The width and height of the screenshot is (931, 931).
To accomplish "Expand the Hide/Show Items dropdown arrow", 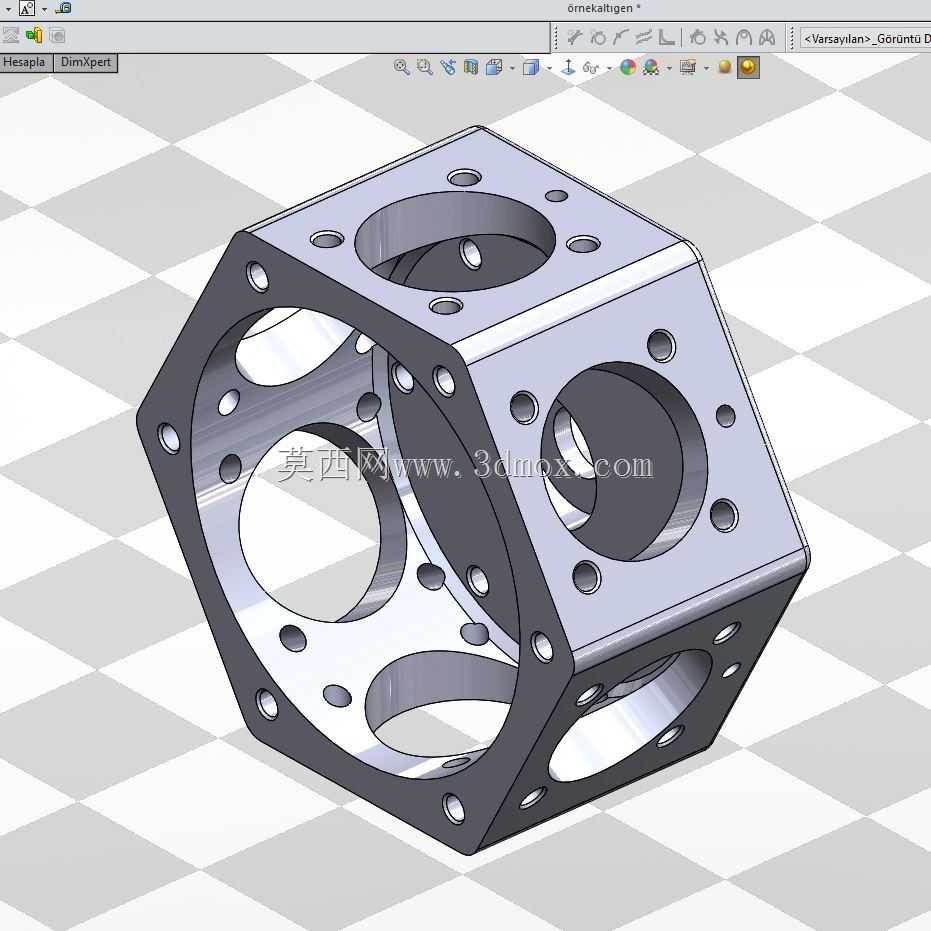I will [x=609, y=68].
